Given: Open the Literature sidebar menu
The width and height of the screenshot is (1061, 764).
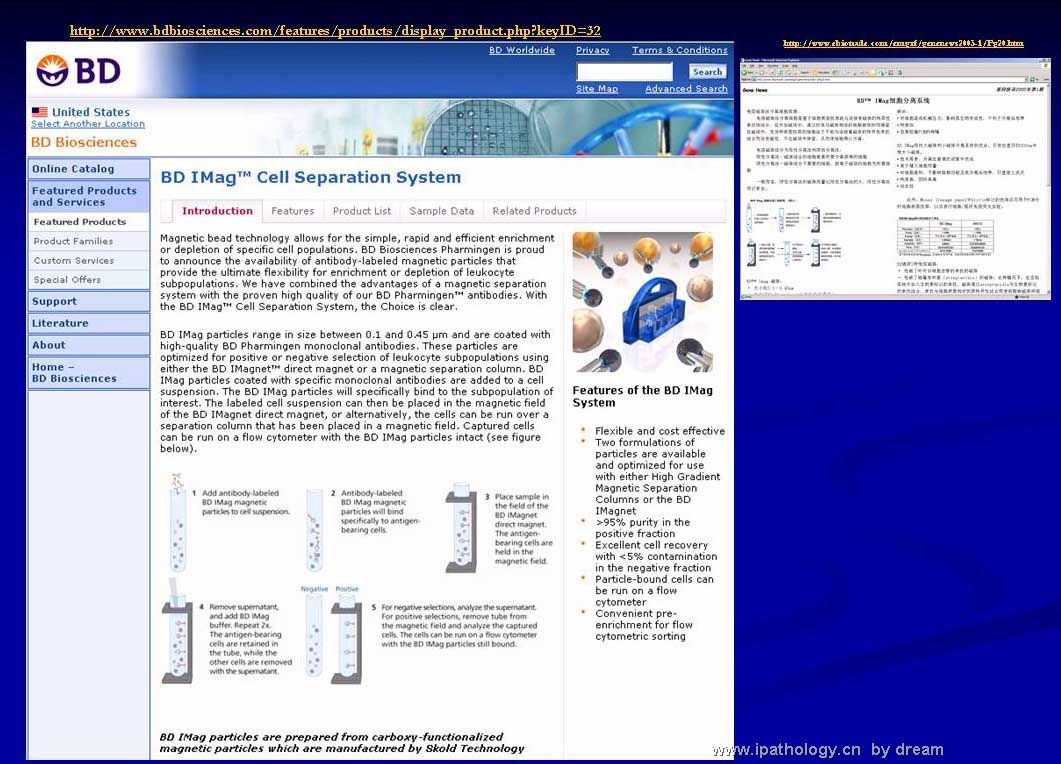Looking at the screenshot, I should (89, 323).
